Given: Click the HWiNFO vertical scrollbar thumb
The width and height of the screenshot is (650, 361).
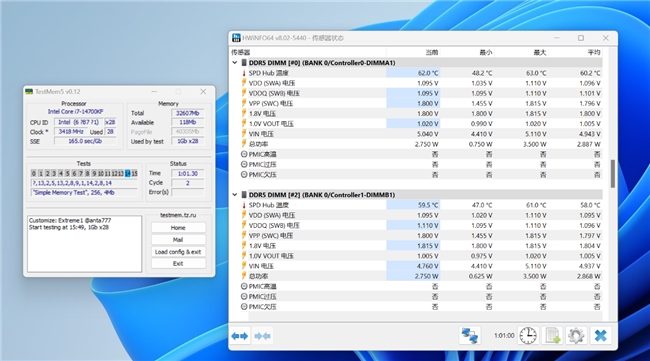Looking at the screenshot, I should click(x=613, y=174).
